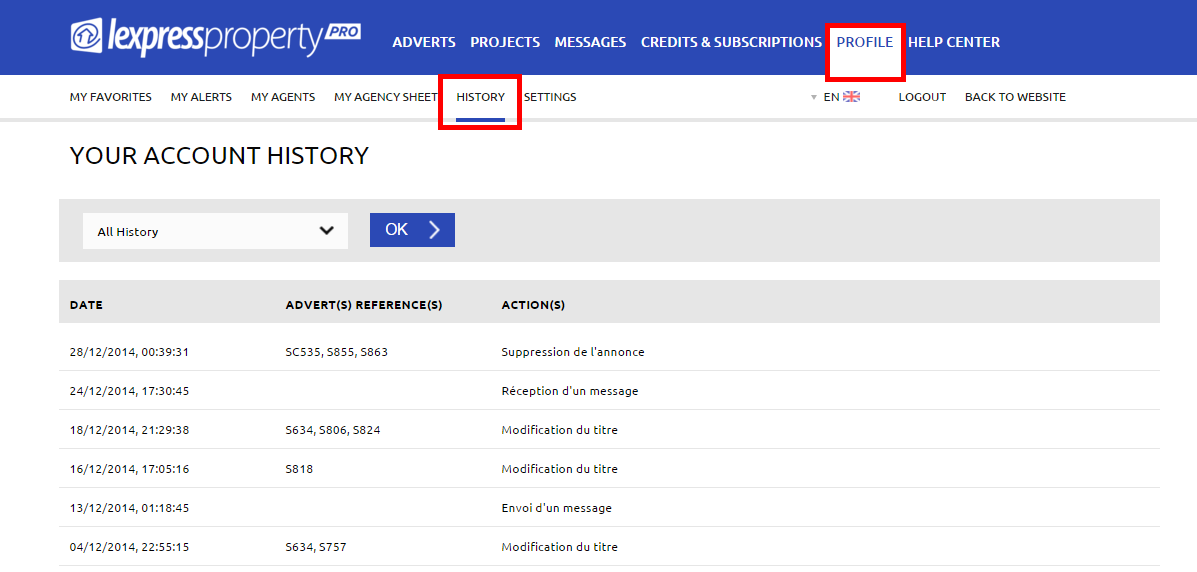Image resolution: width=1197 pixels, height=572 pixels.
Task: Click the 18/12/2014 Modification du titre action
Action: pos(560,430)
